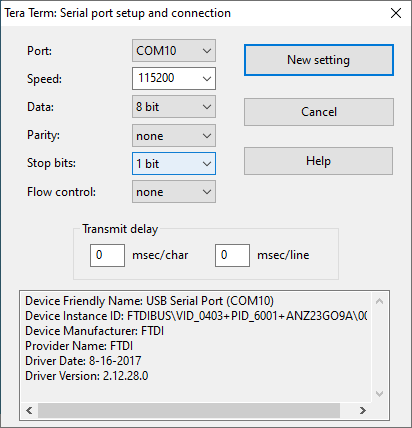Click the device info scroll up arrow
Viewport: 412px width, 428px height.
[379, 301]
